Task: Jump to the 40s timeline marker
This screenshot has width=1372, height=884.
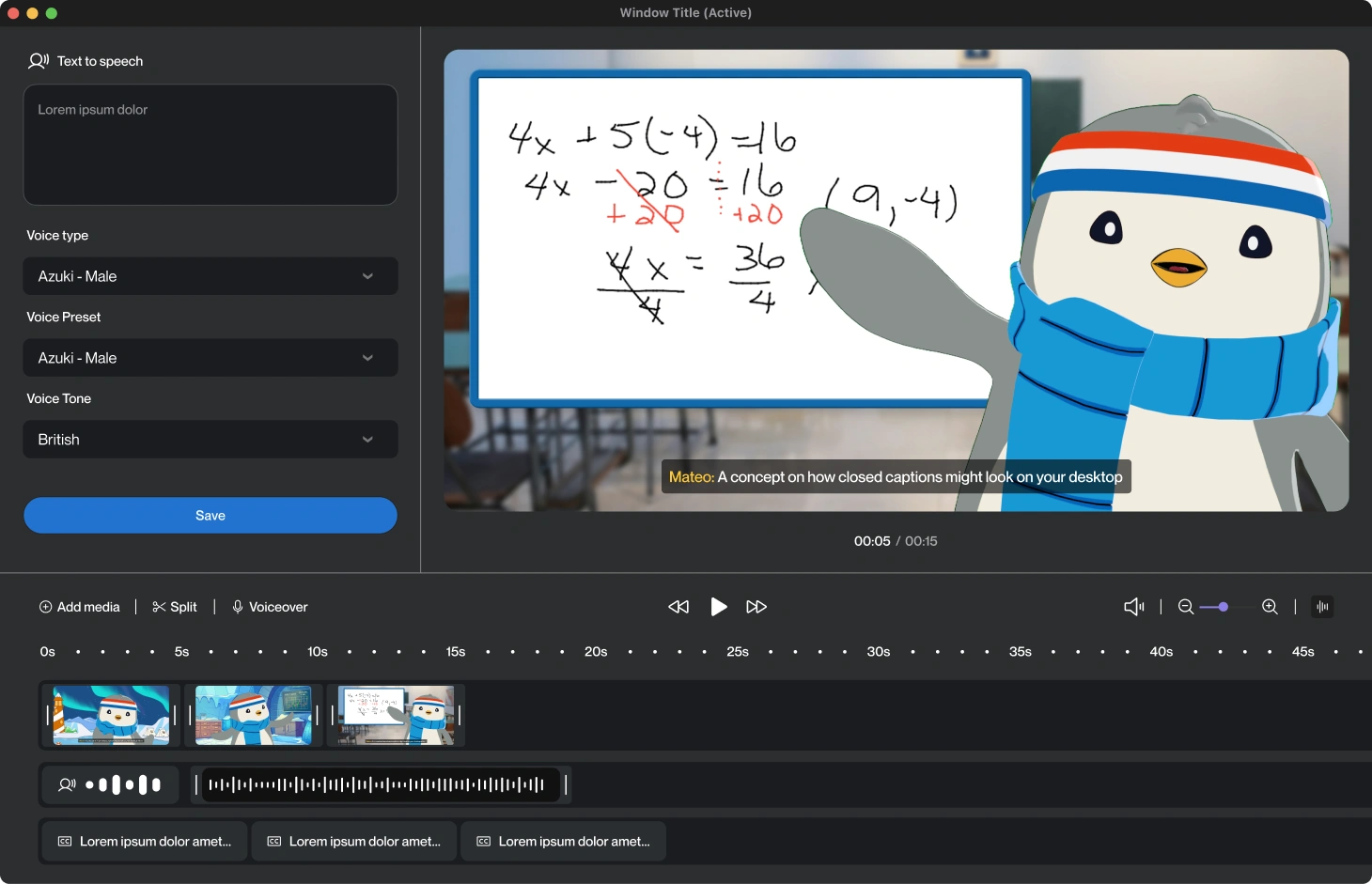Action: click(x=1162, y=652)
